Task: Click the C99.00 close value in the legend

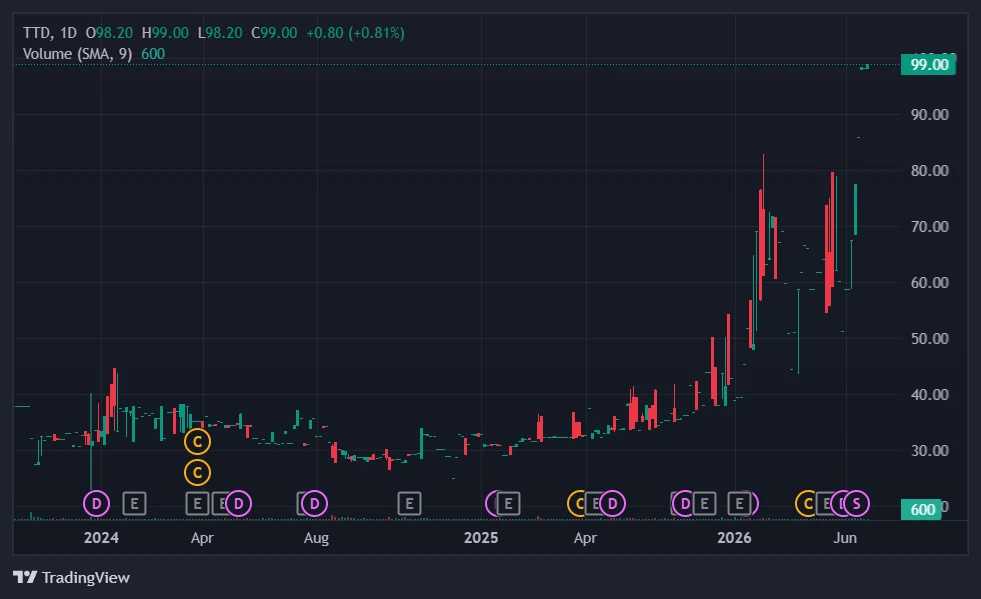Action: click(x=274, y=33)
